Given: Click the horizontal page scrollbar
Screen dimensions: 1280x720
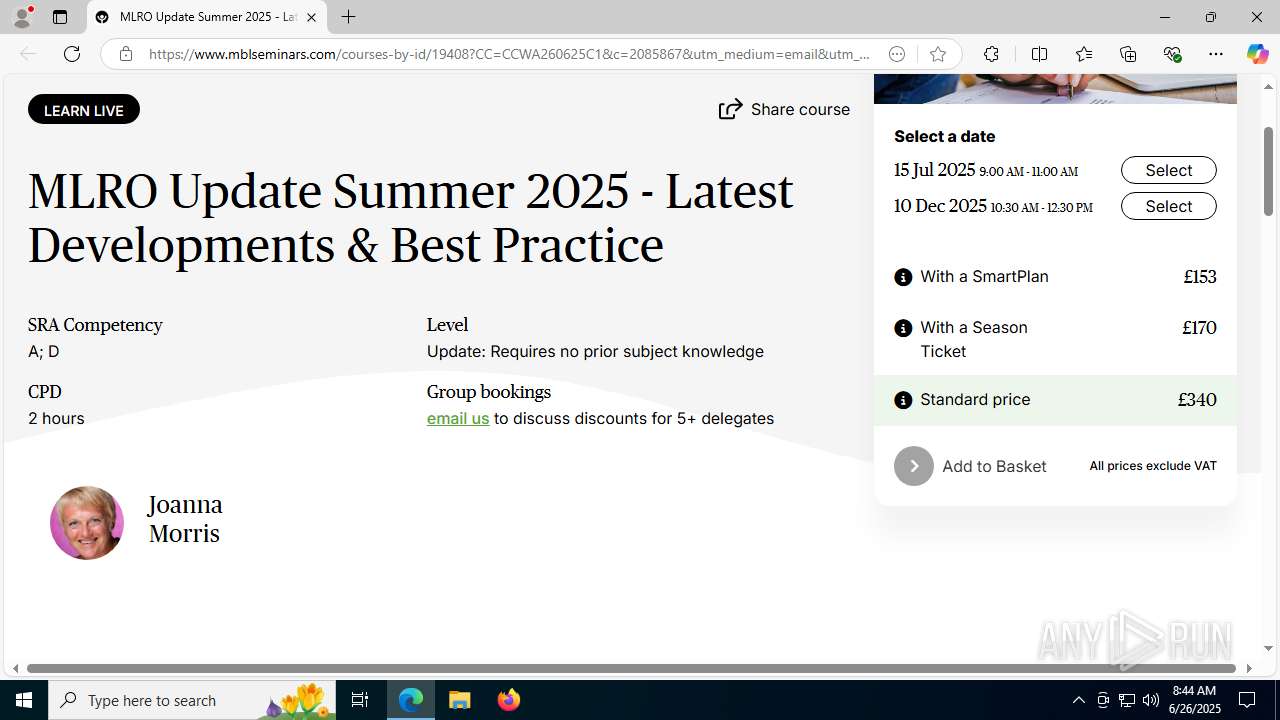Looking at the screenshot, I should pos(631,668).
